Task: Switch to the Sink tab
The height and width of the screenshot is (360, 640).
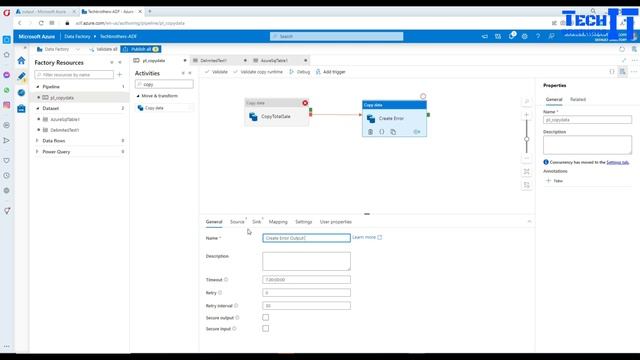Action: point(256,222)
